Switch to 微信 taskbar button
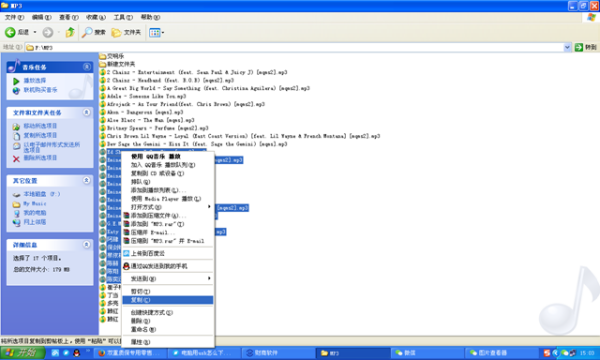Viewport: 600px width, 360px height. click(x=426, y=353)
